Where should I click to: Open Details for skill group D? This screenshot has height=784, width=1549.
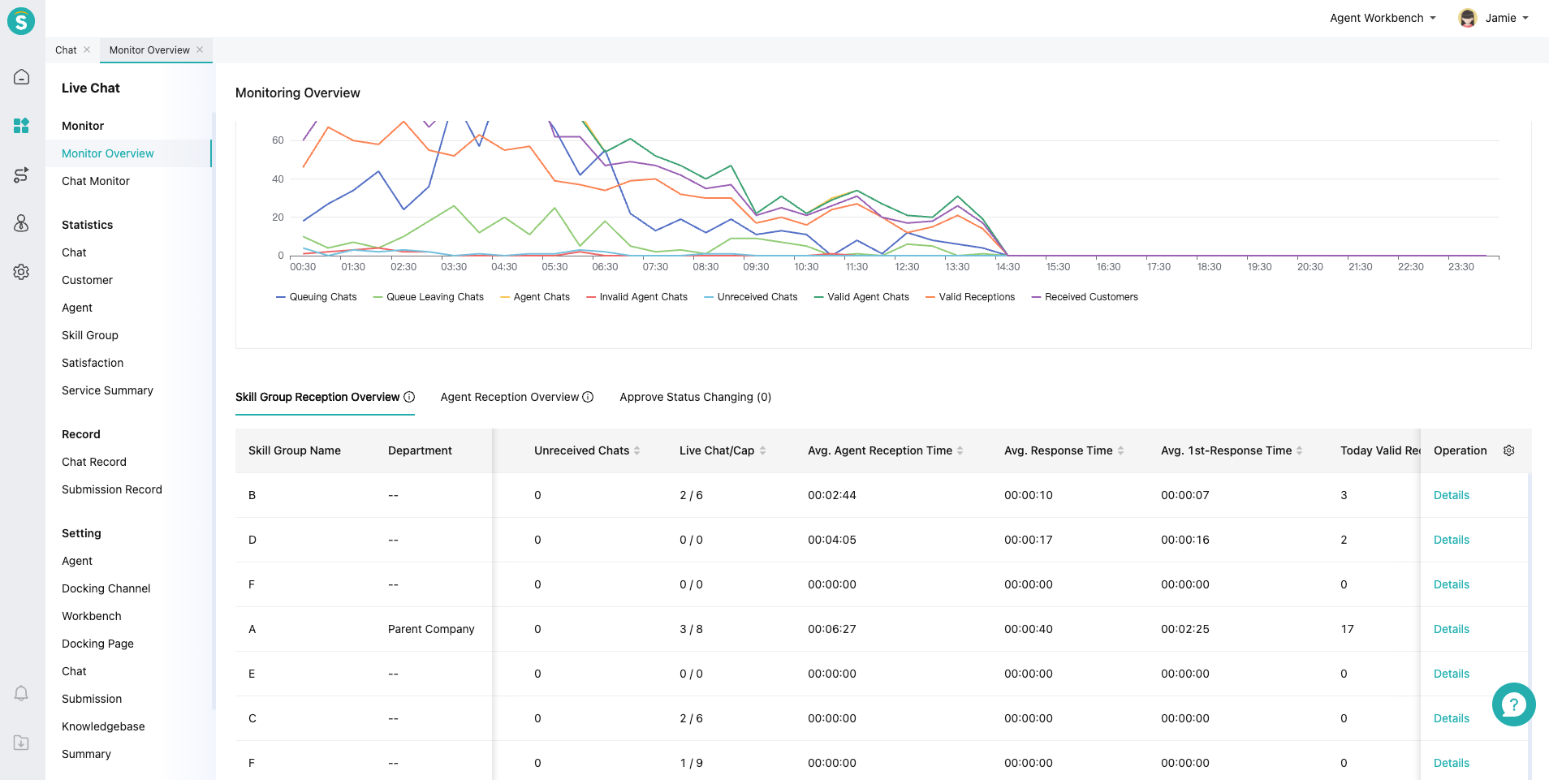point(1452,540)
